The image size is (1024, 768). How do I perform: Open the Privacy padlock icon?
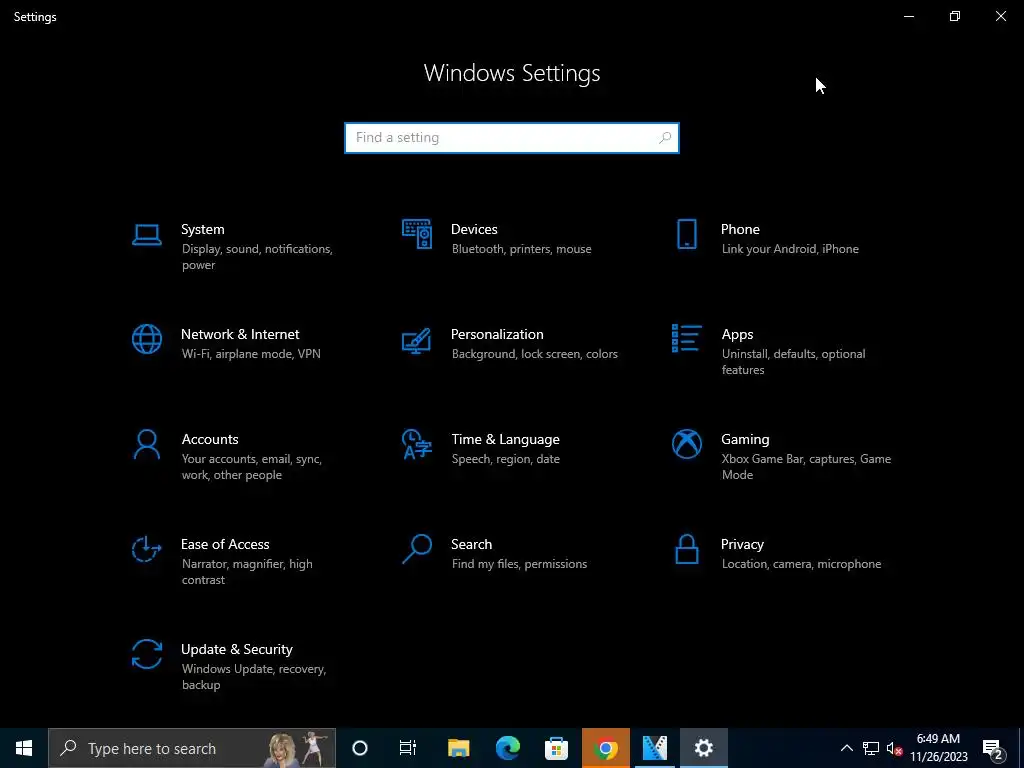point(686,549)
